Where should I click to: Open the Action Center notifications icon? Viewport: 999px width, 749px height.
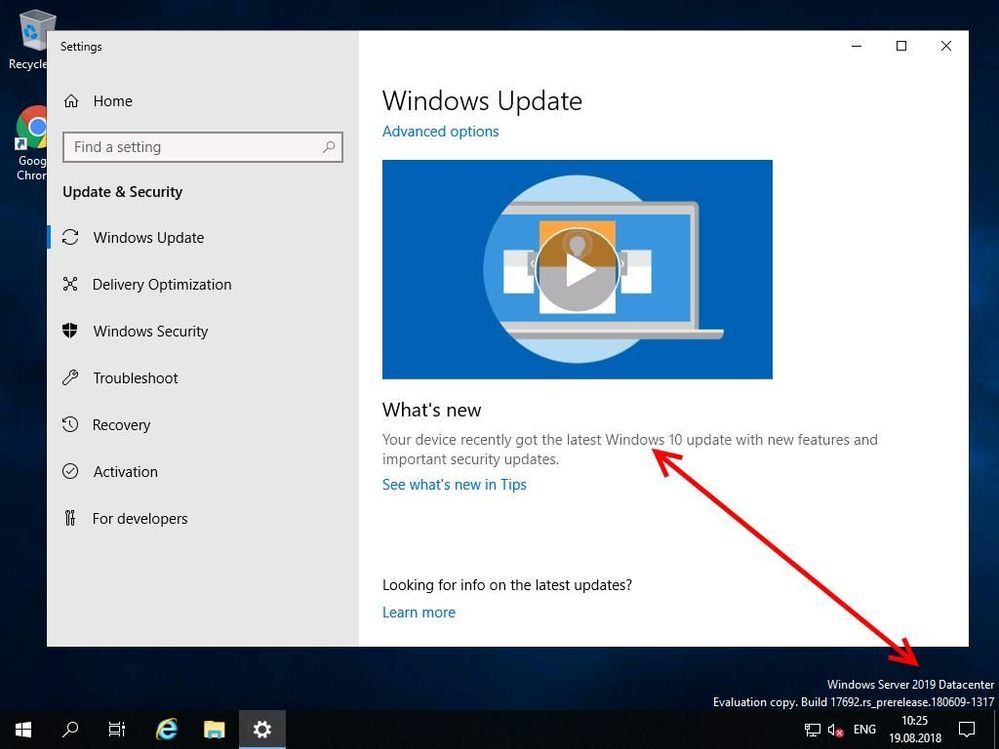(x=967, y=729)
